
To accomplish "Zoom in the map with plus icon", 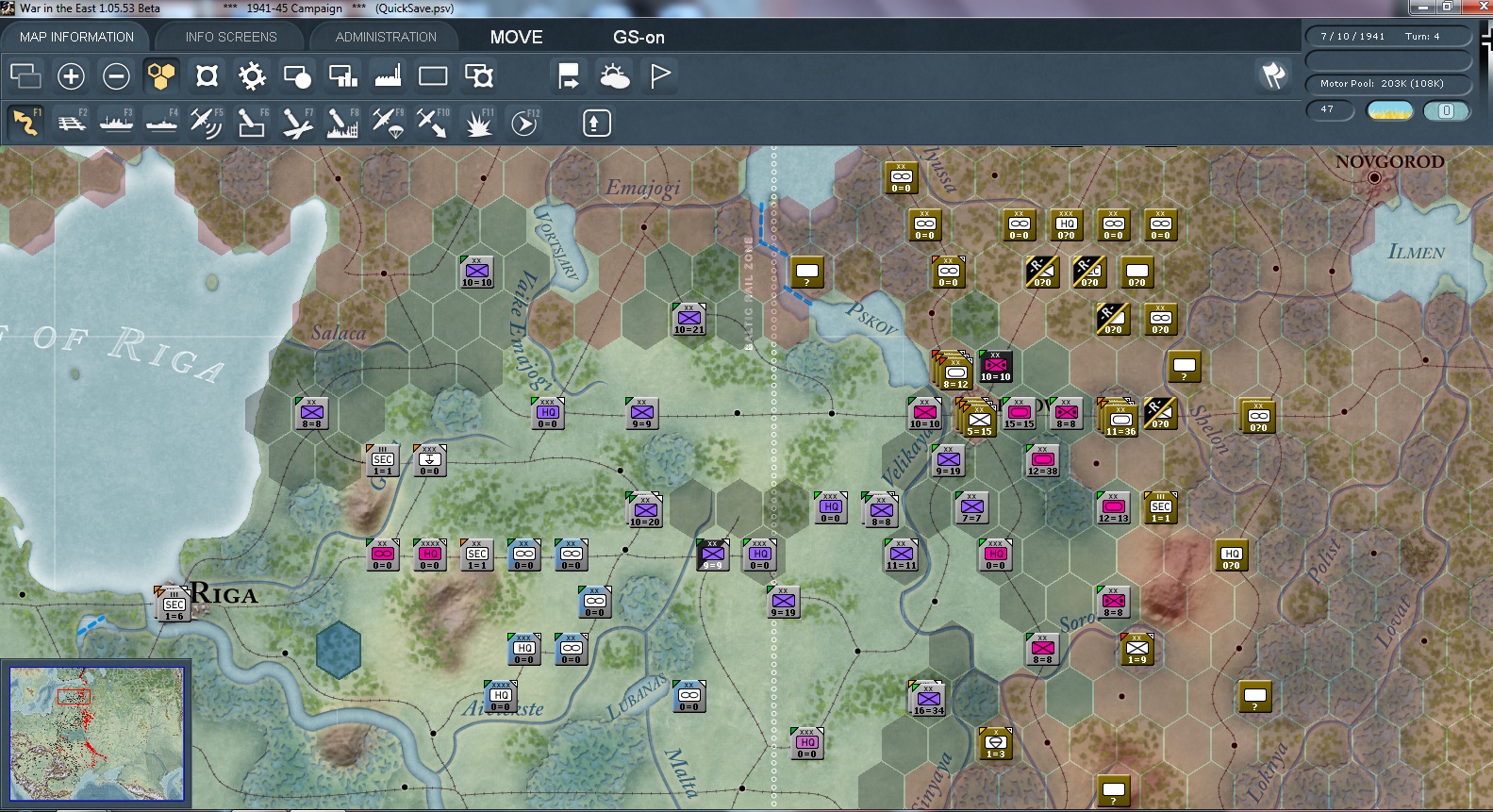I will (x=71, y=75).
